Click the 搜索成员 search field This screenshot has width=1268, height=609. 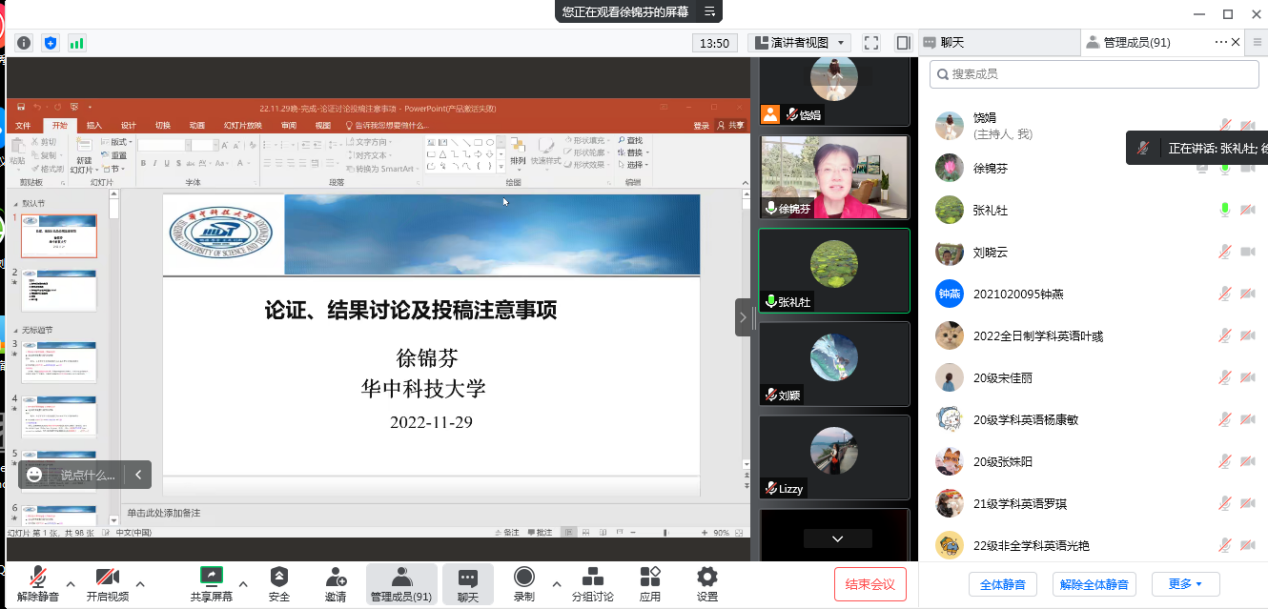(1094, 74)
